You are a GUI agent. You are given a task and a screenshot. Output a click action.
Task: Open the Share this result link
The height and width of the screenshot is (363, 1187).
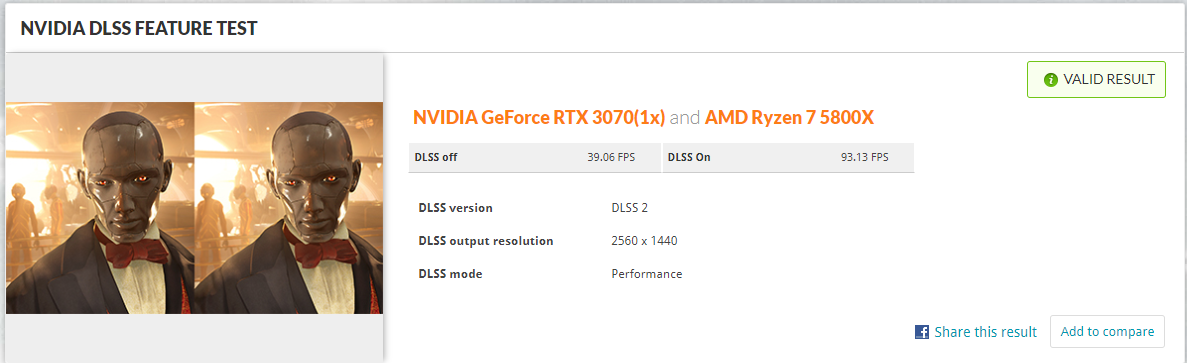985,332
